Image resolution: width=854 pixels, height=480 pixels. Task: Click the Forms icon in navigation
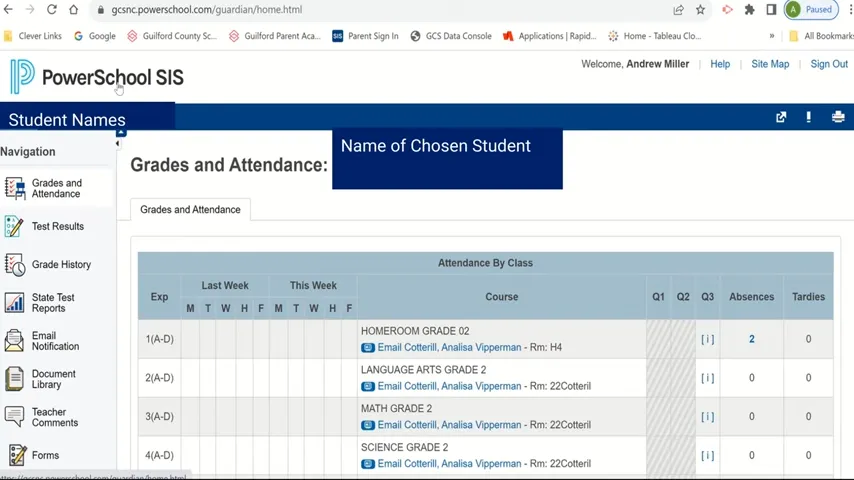pos(17,455)
